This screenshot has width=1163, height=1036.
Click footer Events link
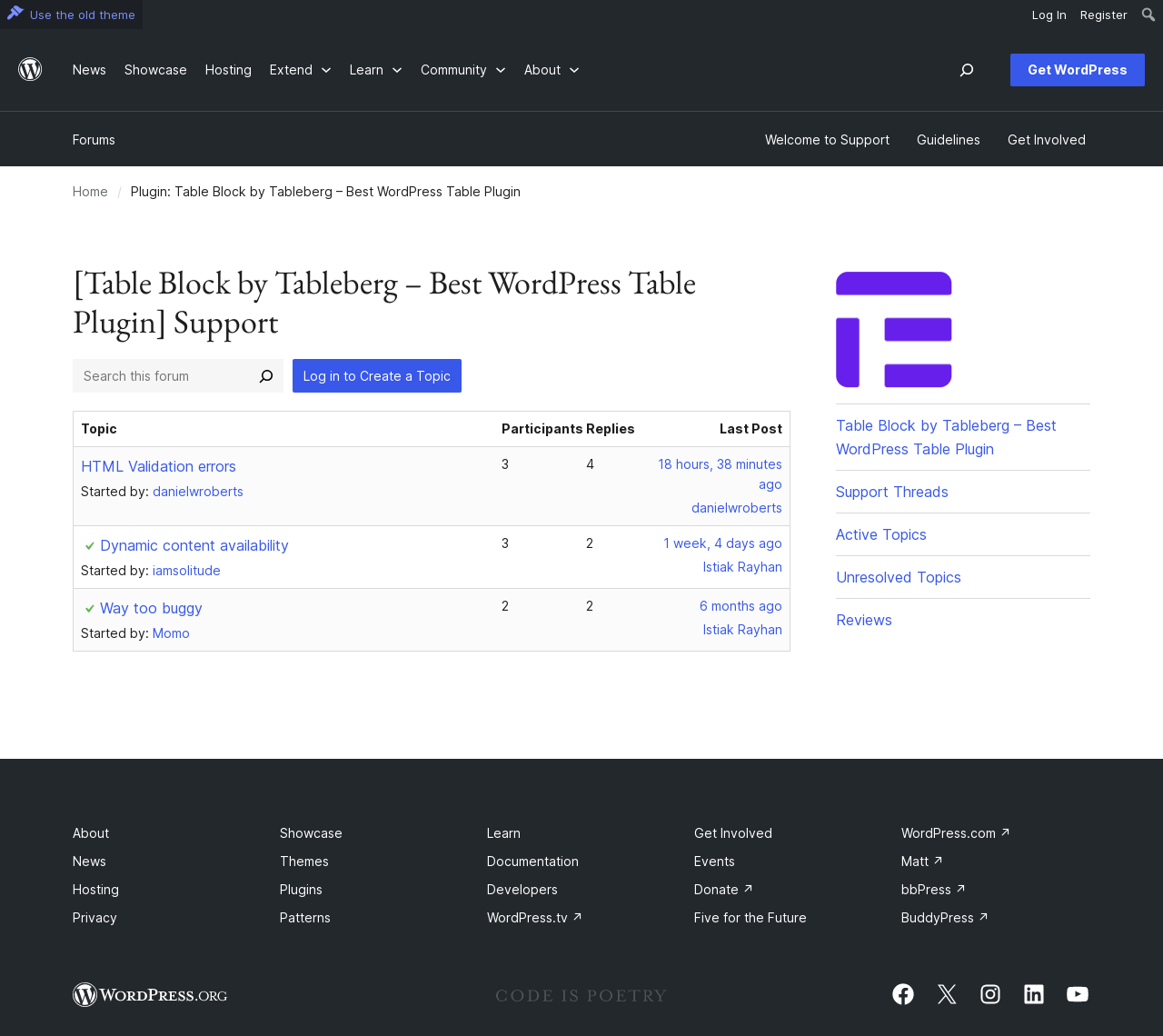[714, 862]
